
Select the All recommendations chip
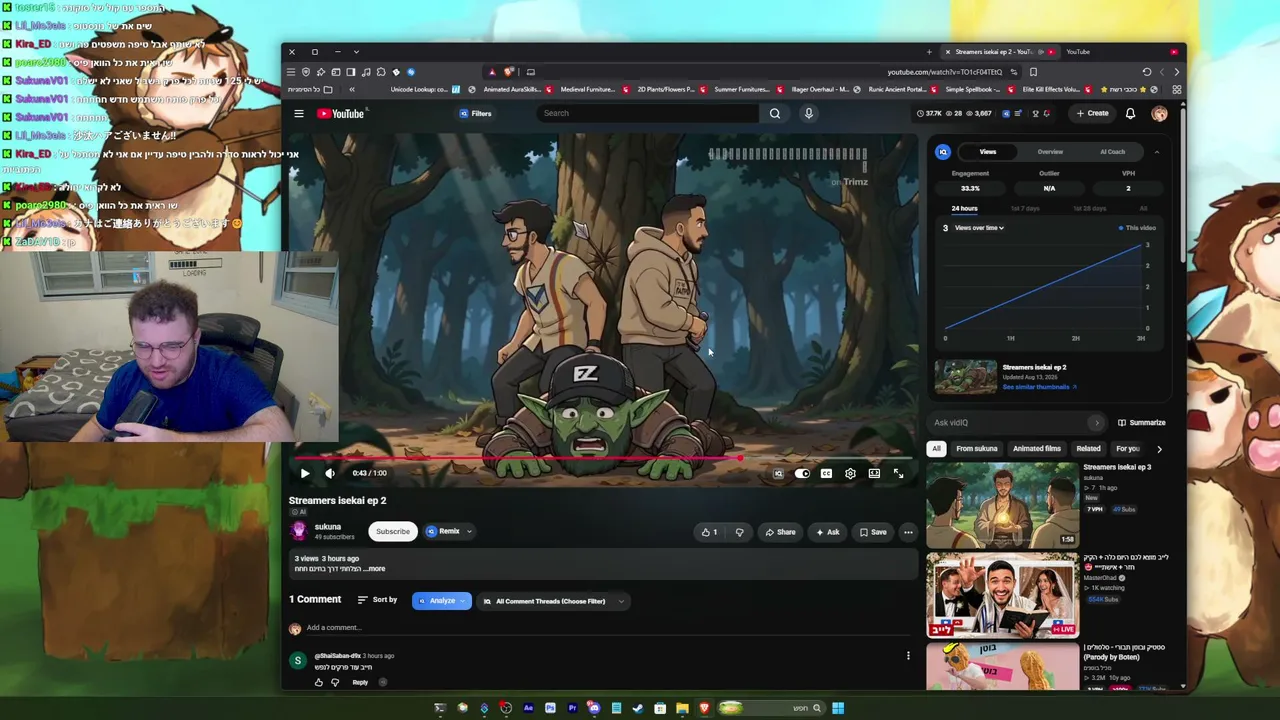coord(936,449)
